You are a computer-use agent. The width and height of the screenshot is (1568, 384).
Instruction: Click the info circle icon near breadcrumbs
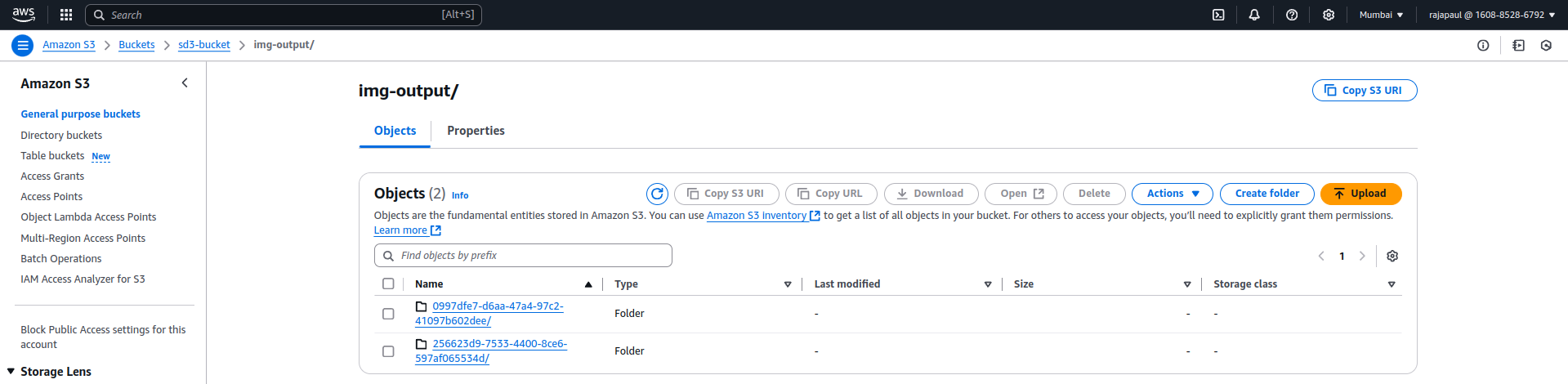(x=1483, y=45)
